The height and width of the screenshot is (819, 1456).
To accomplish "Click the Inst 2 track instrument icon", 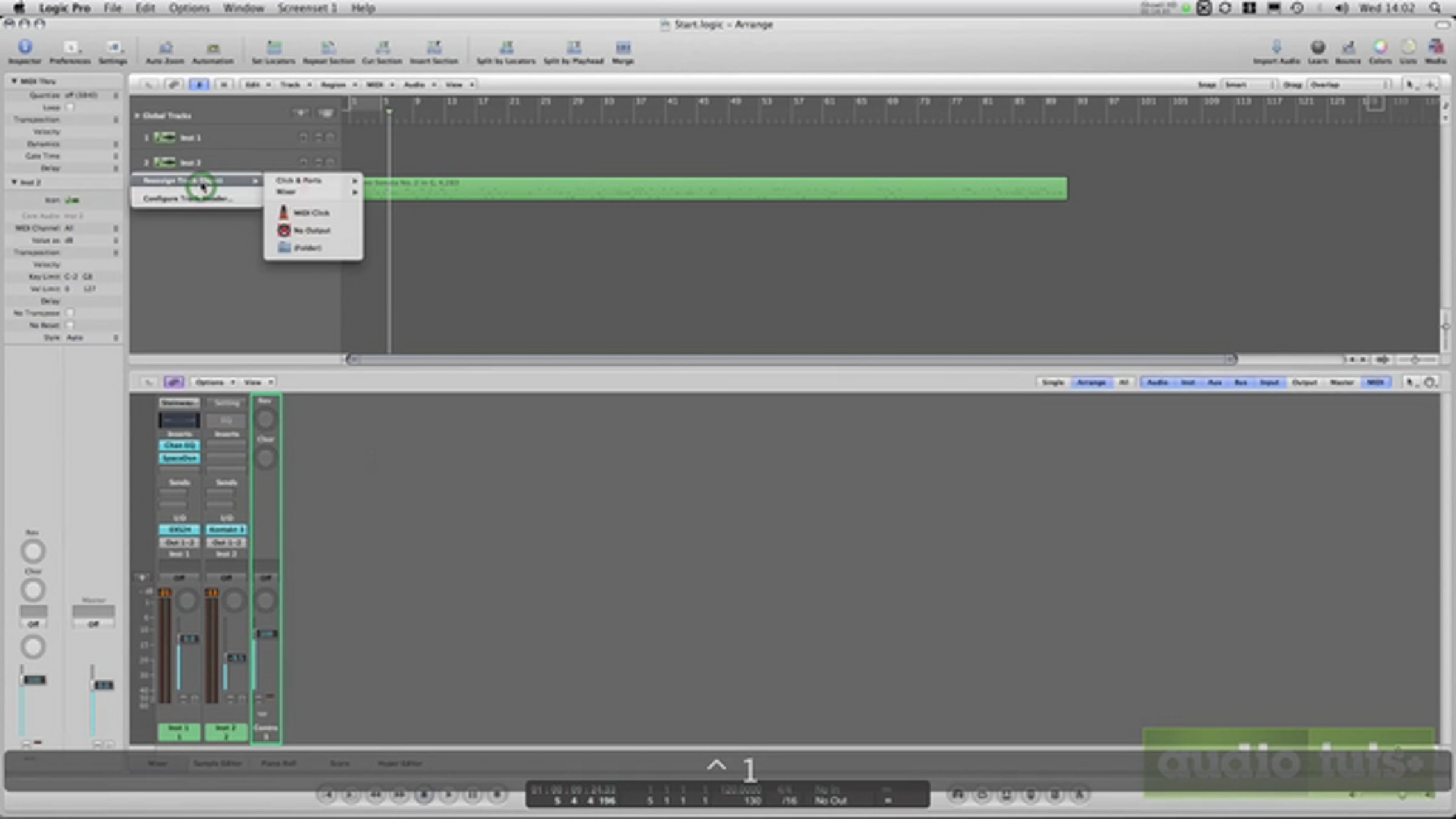I will [x=164, y=163].
